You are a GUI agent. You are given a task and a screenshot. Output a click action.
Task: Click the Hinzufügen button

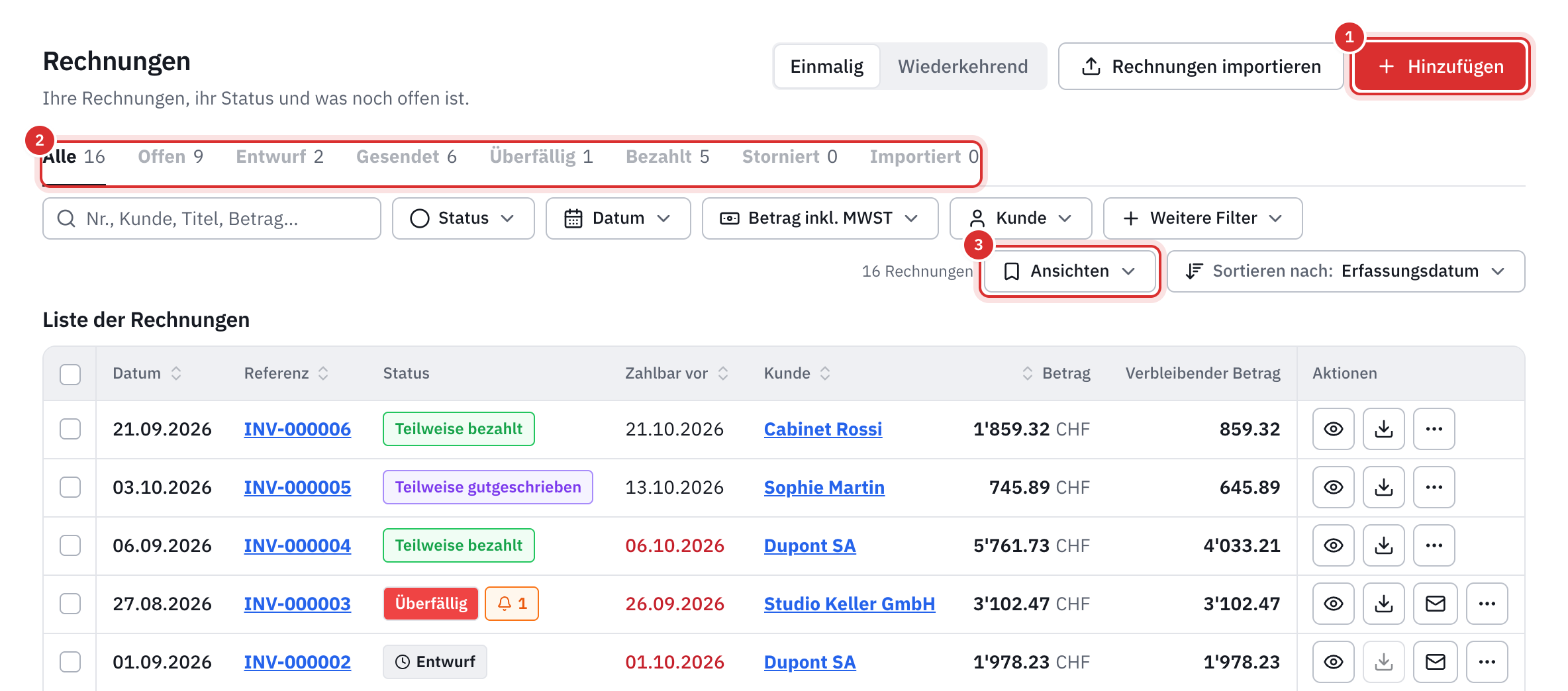(1440, 66)
